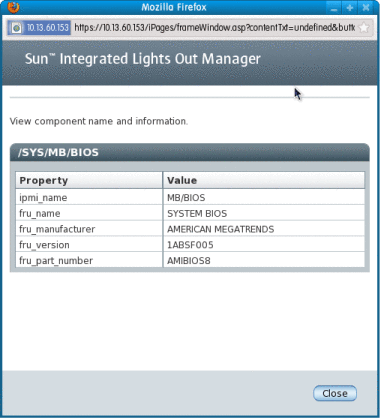The height and width of the screenshot is (418, 380).
Task: Click the 1ABSF005 version value
Action: 190,245
